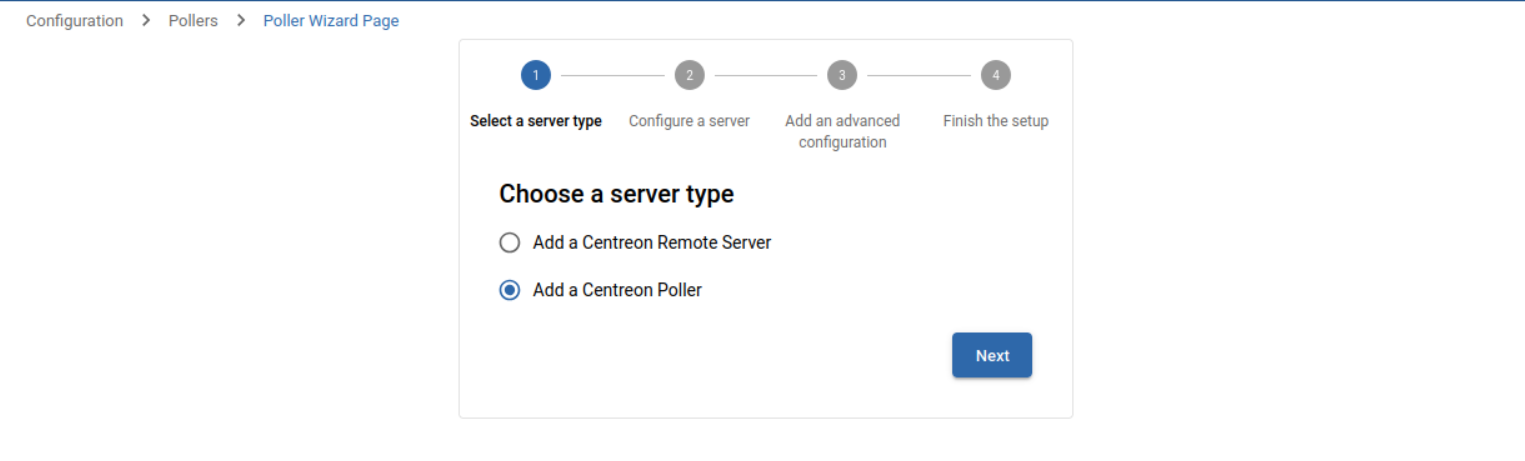Click chevron before Poller Wizard Page breadcrumb

tap(241, 21)
